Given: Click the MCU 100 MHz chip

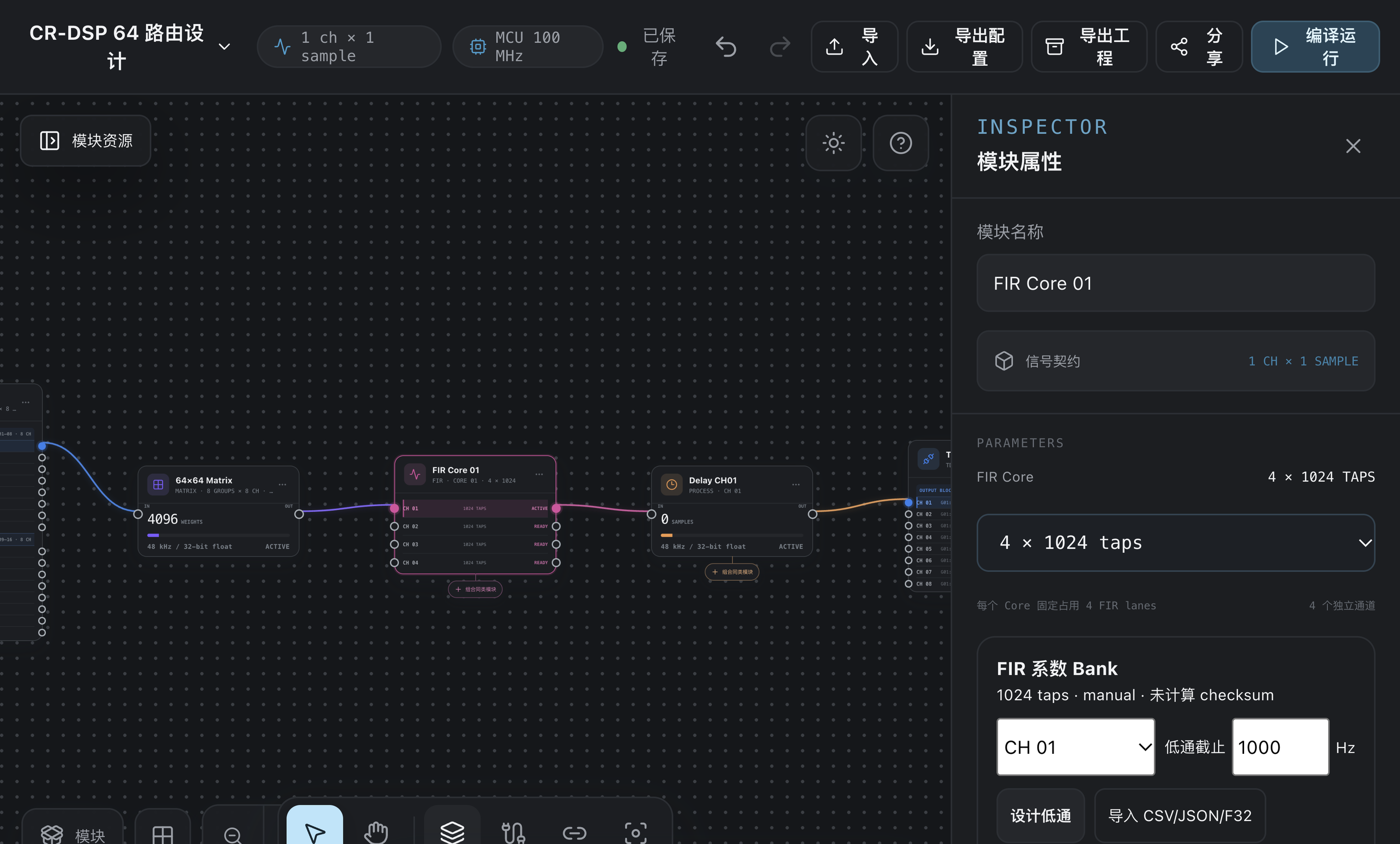Looking at the screenshot, I should (527, 46).
